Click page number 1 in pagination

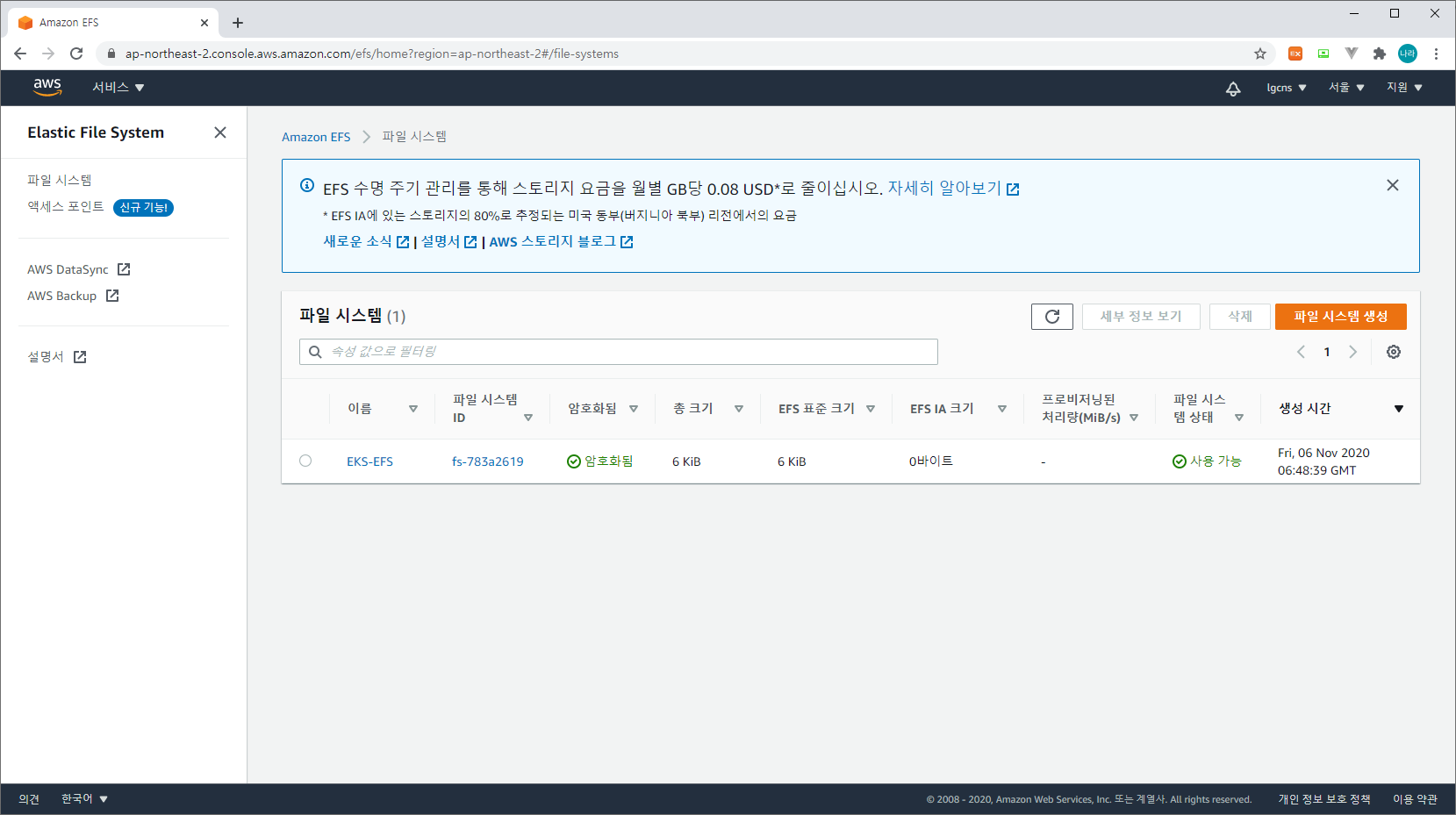click(x=1327, y=352)
